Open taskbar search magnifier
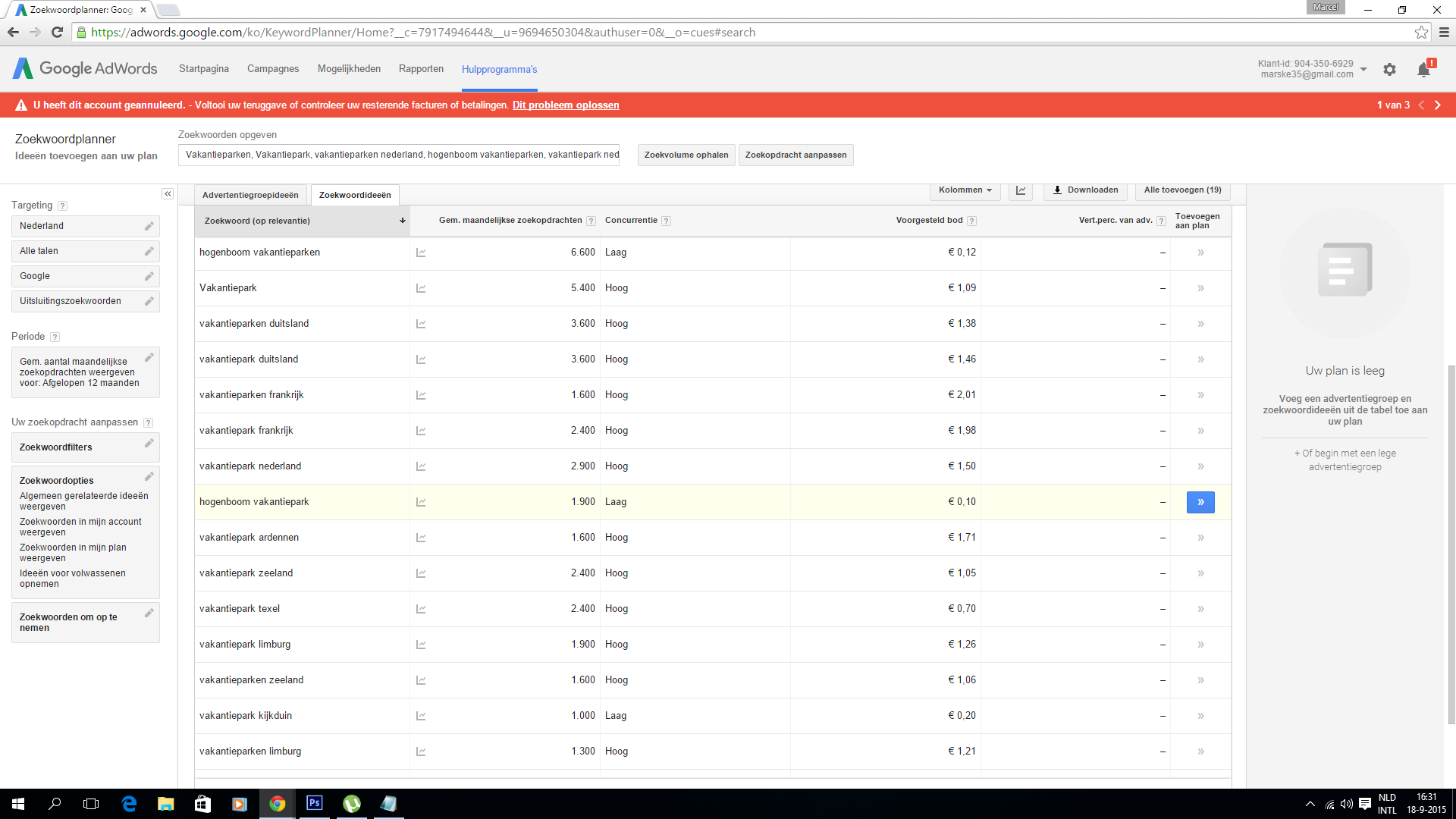The height and width of the screenshot is (819, 1456). coord(55,804)
